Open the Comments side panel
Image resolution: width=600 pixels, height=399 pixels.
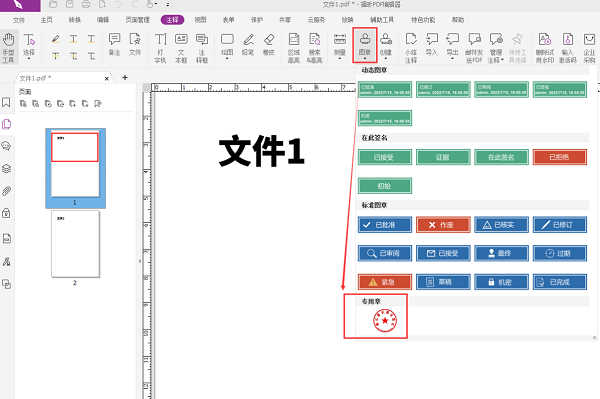point(7,146)
